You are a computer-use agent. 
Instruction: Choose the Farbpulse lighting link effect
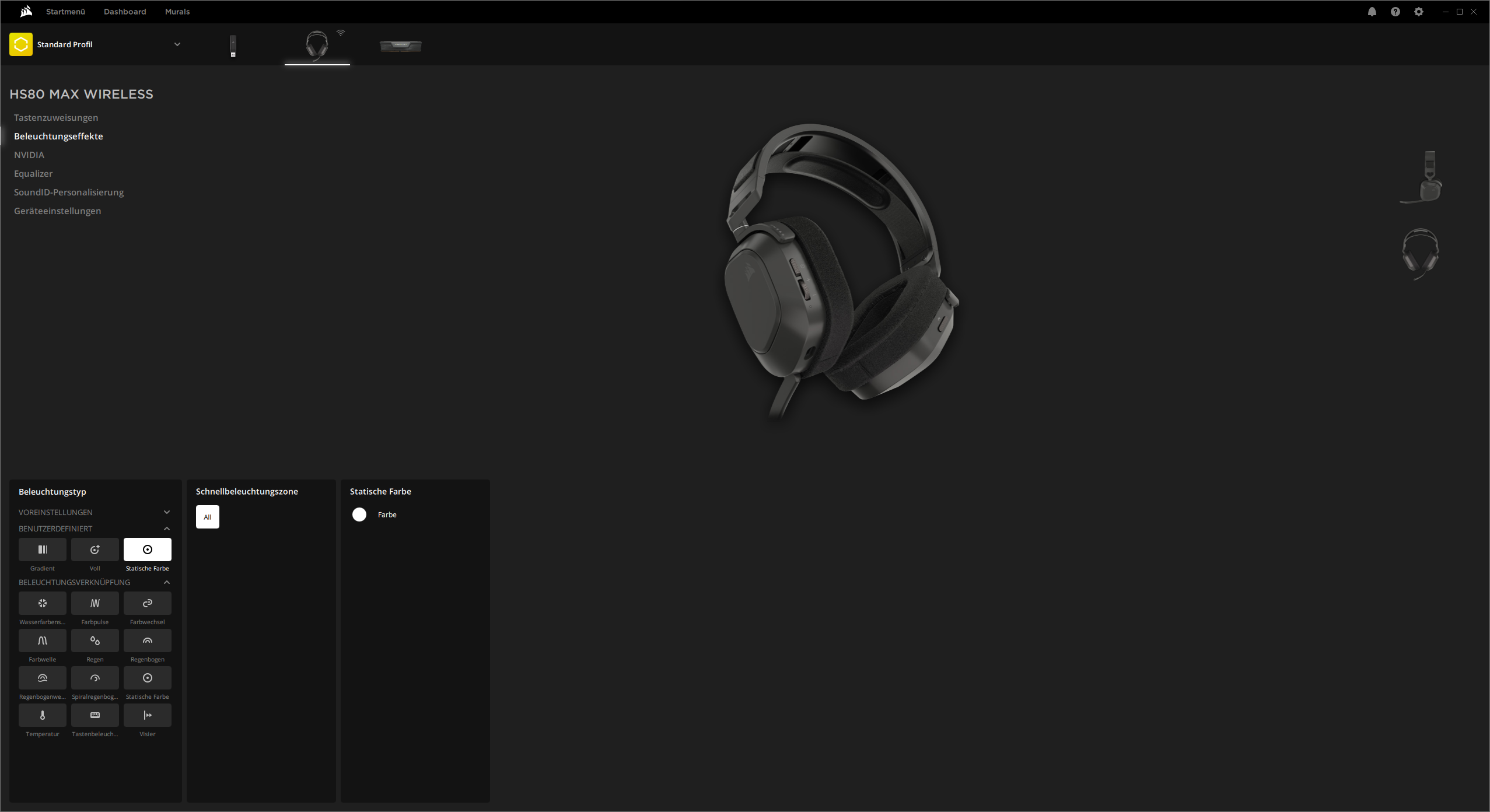pyautogui.click(x=95, y=603)
